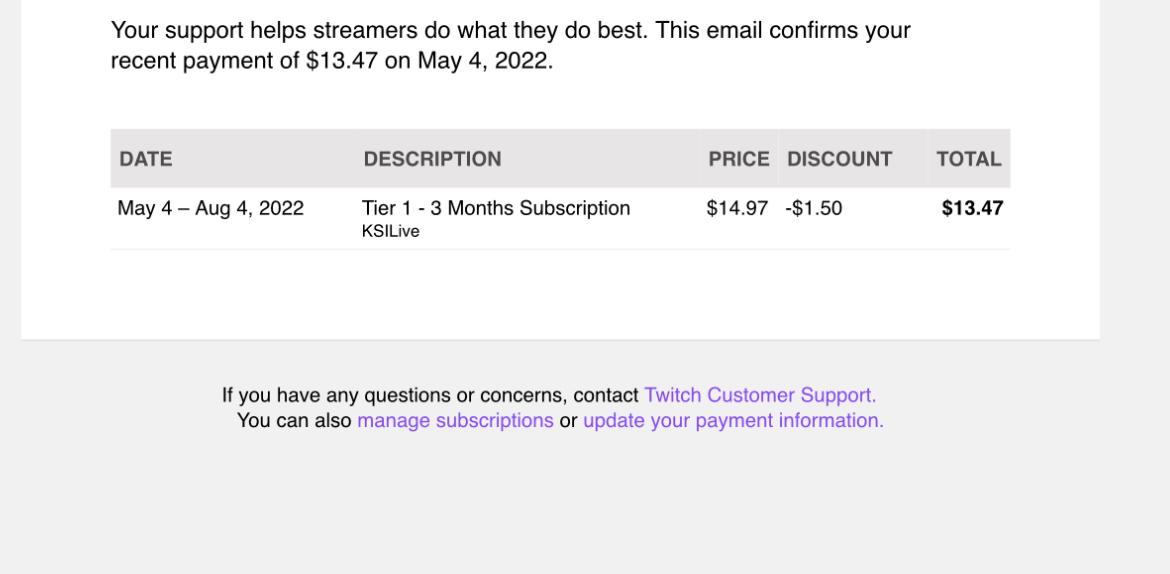Click Tier 1 - 3 Months Subscription text

click(496, 208)
